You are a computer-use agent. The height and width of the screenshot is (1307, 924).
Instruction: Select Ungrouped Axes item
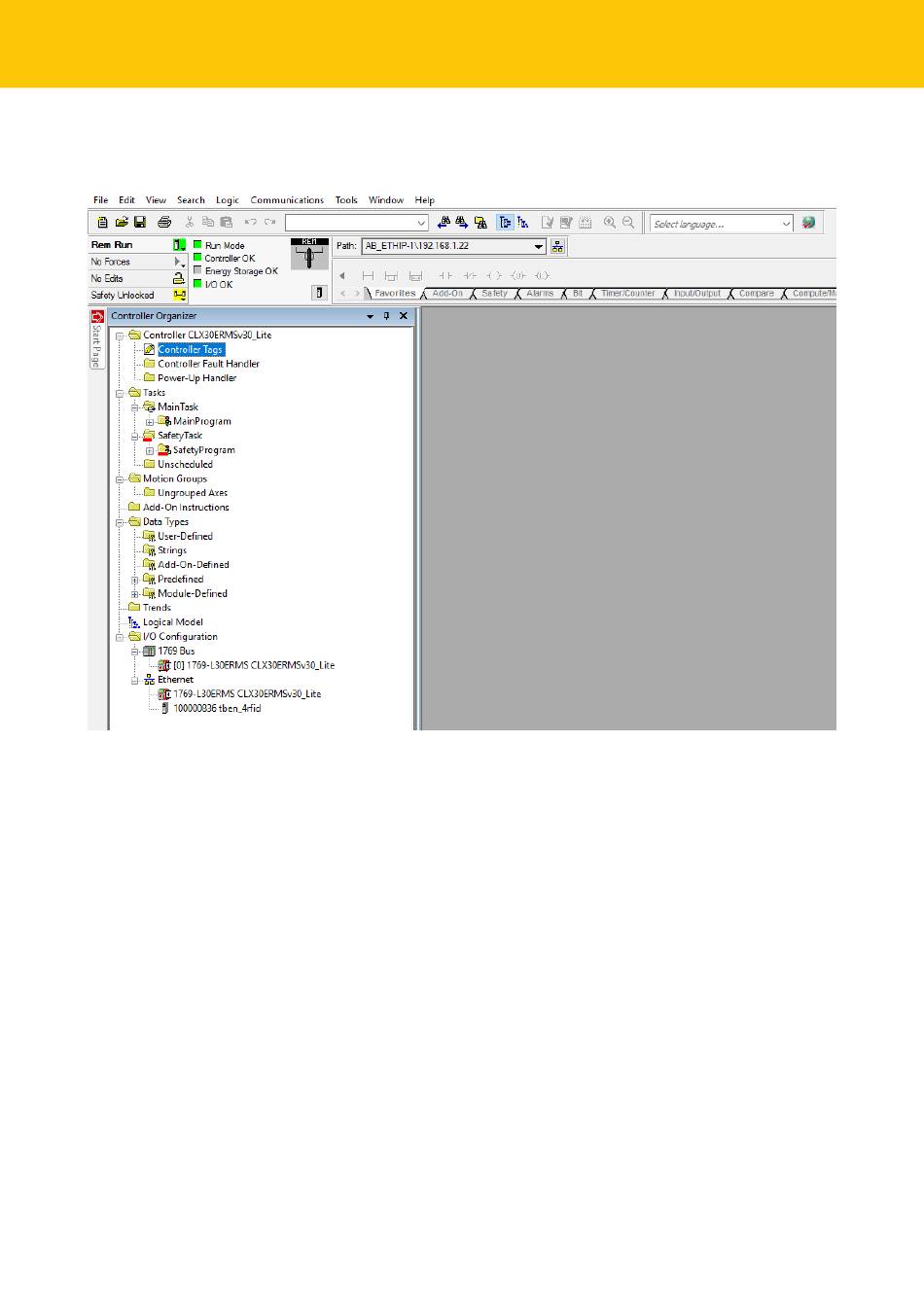(x=193, y=493)
